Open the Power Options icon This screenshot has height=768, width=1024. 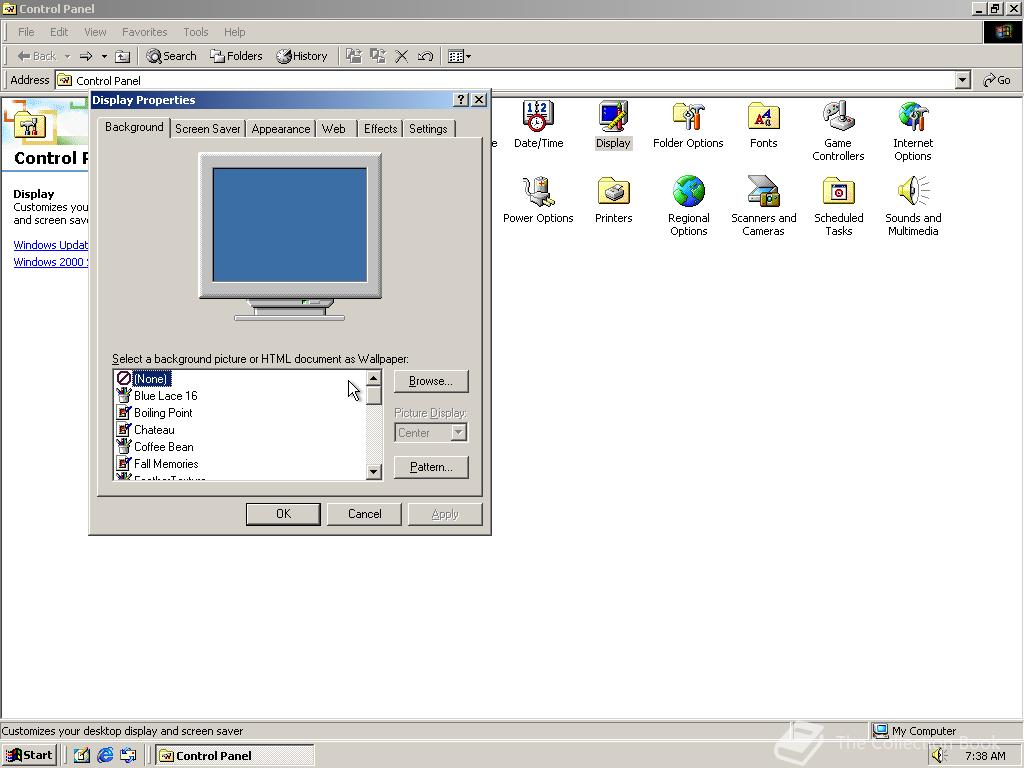coord(538,200)
